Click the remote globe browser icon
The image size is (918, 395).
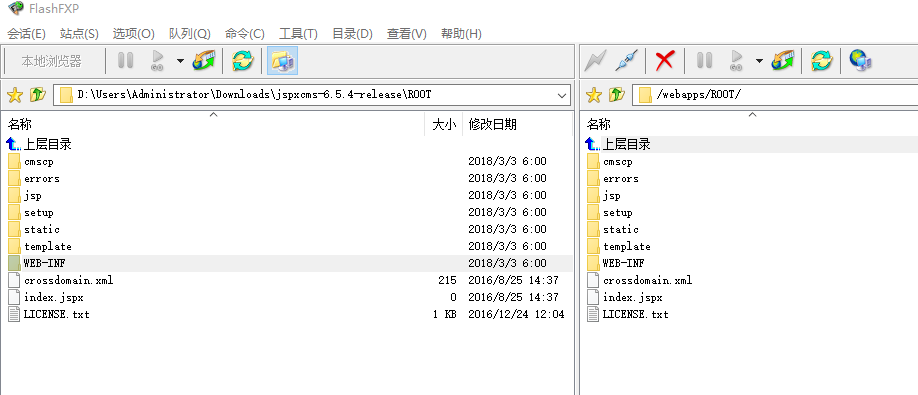coord(861,60)
